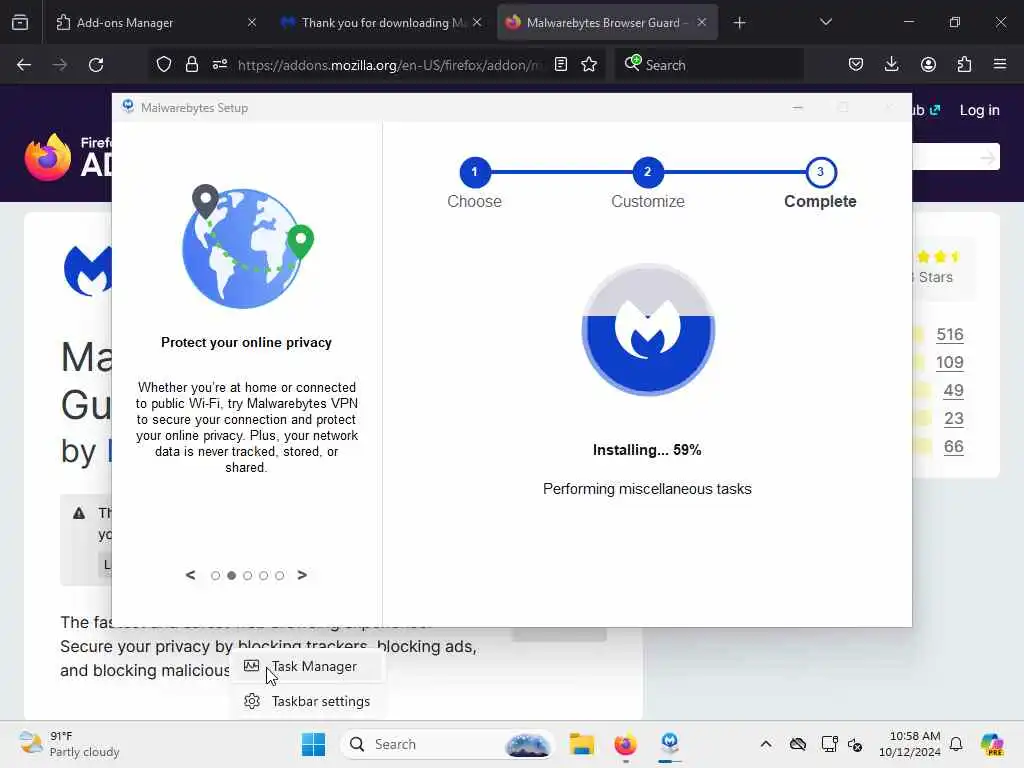The width and height of the screenshot is (1024, 768).
Task: Open a new tab with plus button
Action: [x=739, y=23]
